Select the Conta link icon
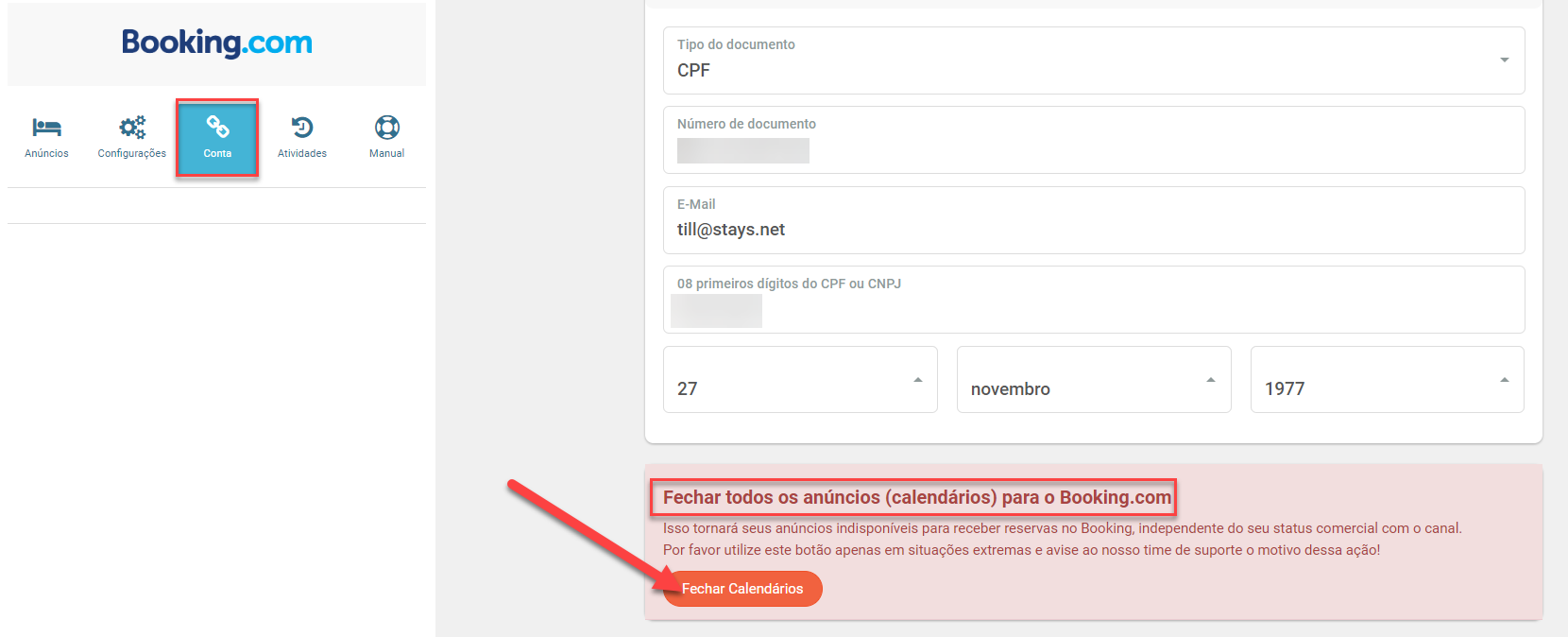Screen dimensions: 1568x637 coord(217,127)
